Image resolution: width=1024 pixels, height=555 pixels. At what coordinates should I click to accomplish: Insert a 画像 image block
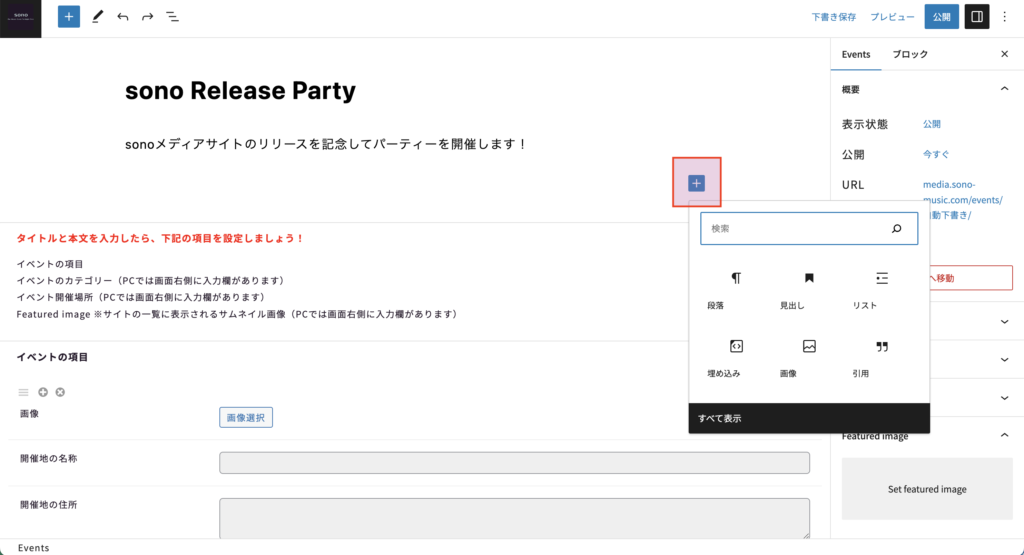pyautogui.click(x=809, y=356)
